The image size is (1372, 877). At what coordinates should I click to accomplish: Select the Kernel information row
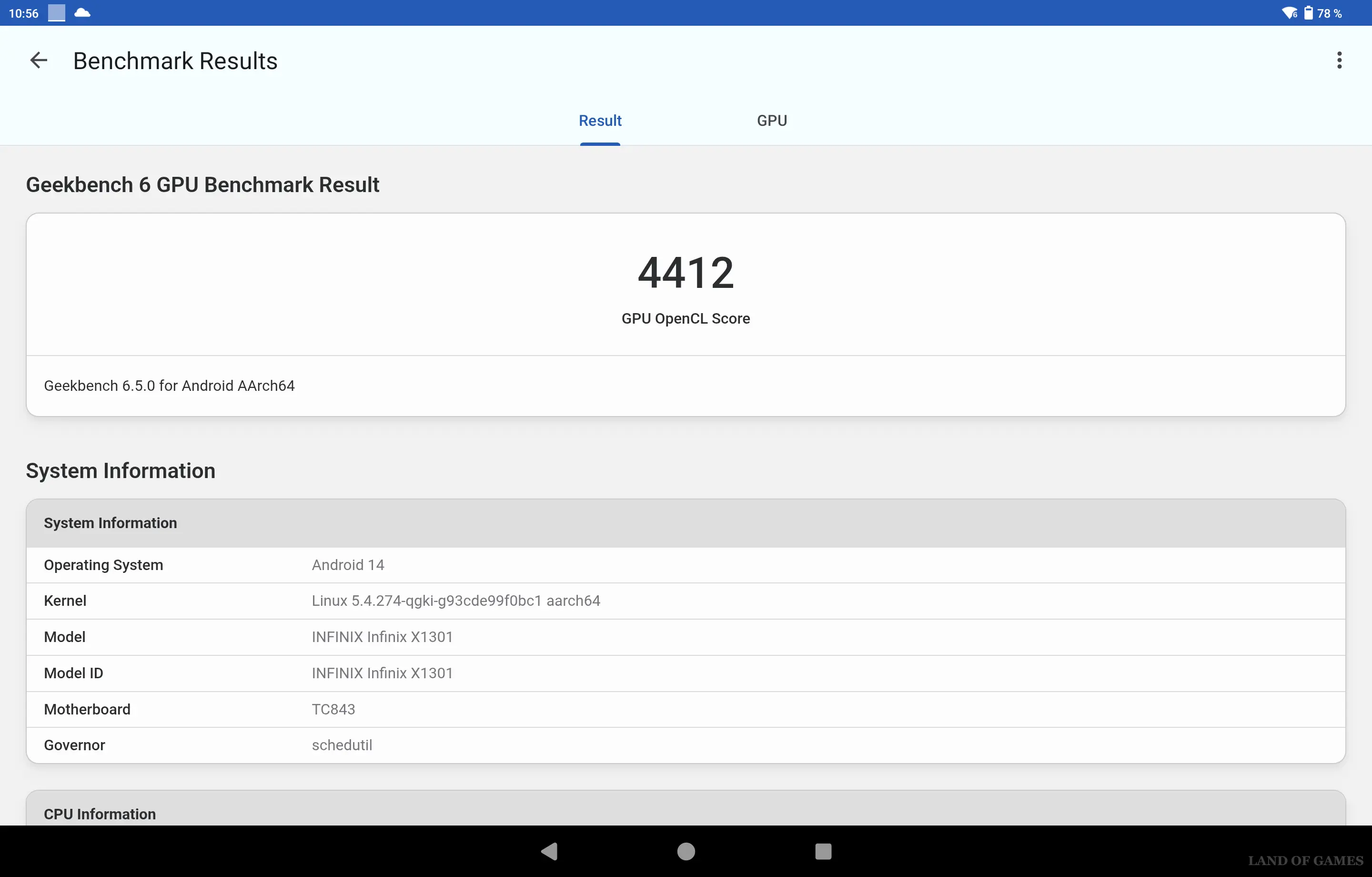(686, 601)
